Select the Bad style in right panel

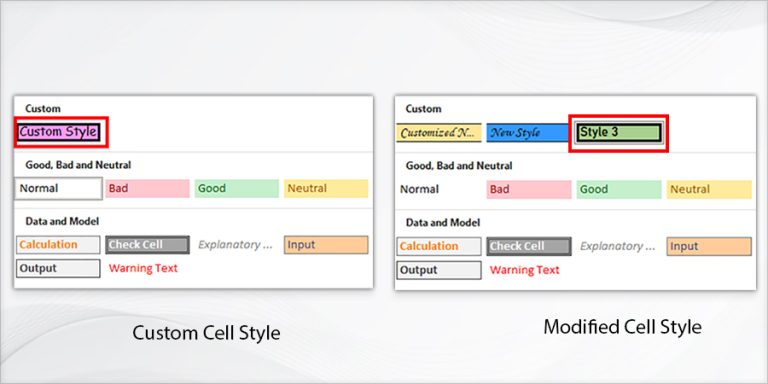(x=528, y=190)
